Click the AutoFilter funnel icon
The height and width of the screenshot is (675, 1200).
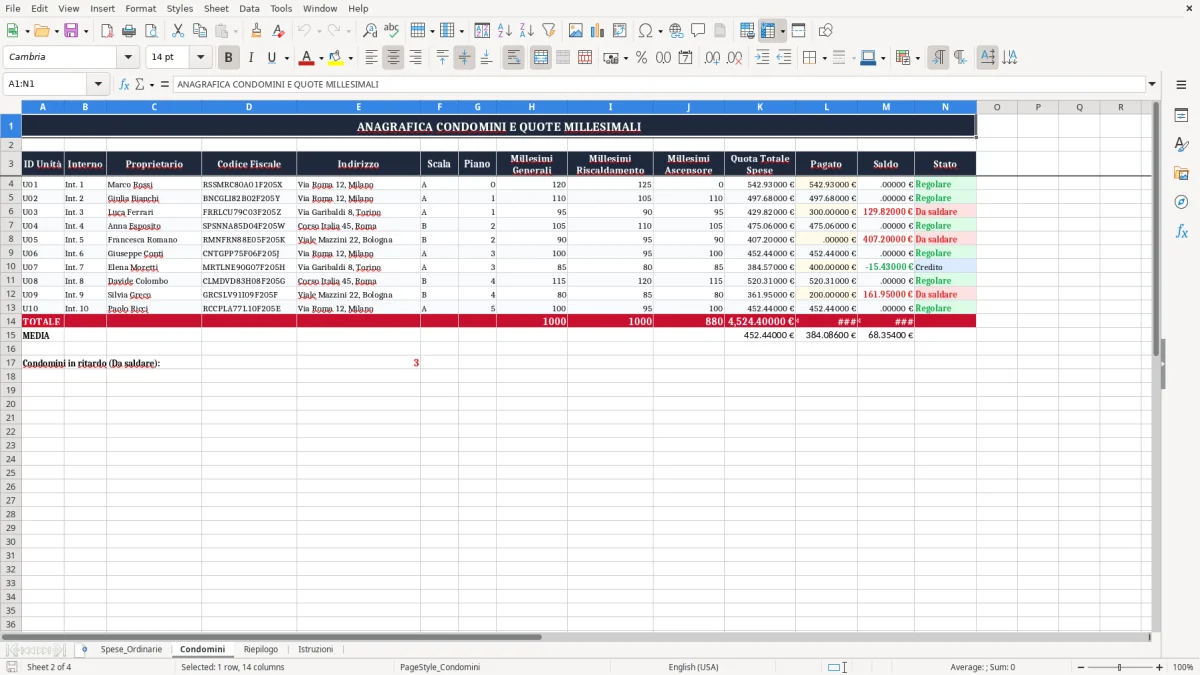(549, 31)
